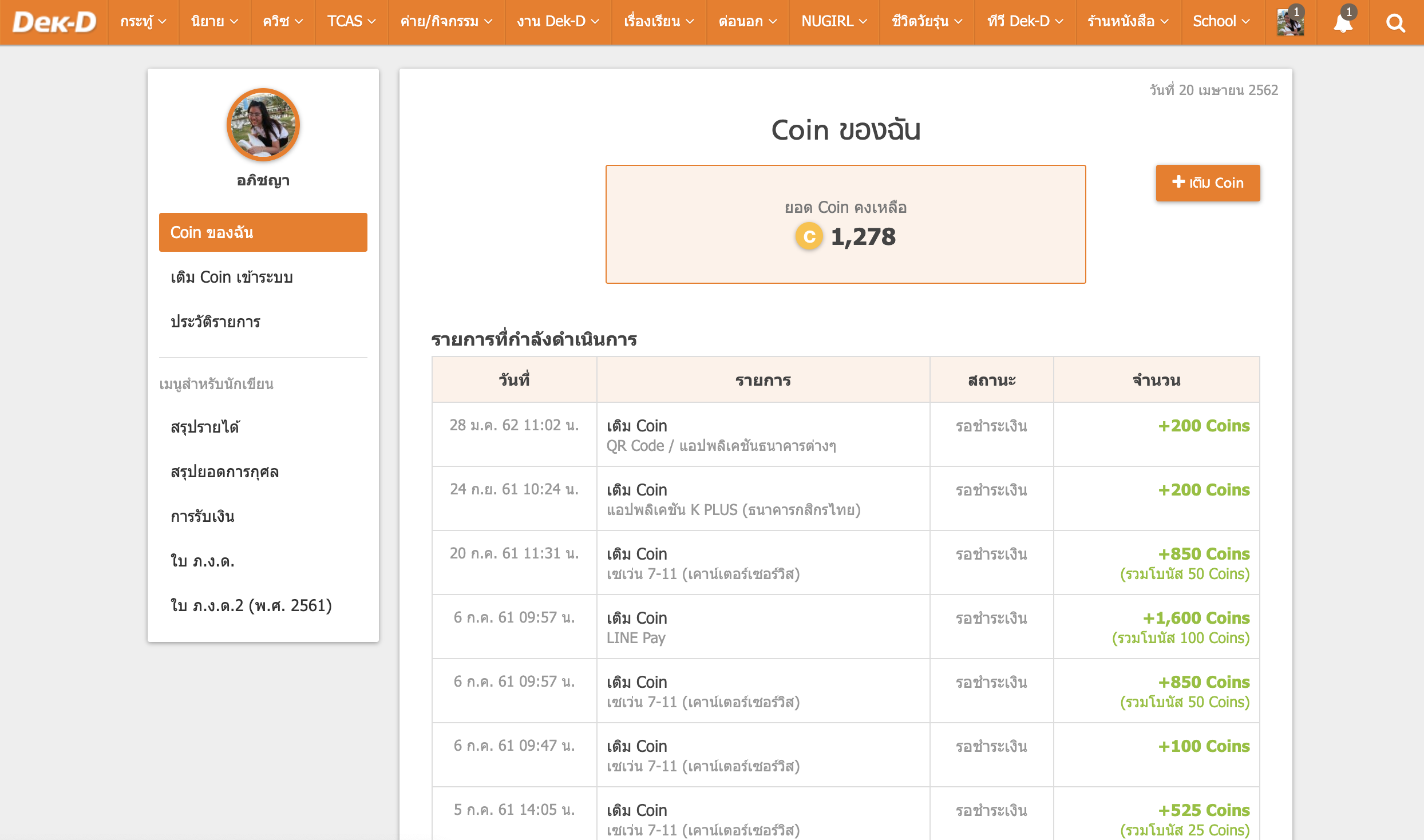Image resolution: width=1424 pixels, height=840 pixels.
Task: Open ประวัติรายการ in sidebar
Action: pos(215,322)
